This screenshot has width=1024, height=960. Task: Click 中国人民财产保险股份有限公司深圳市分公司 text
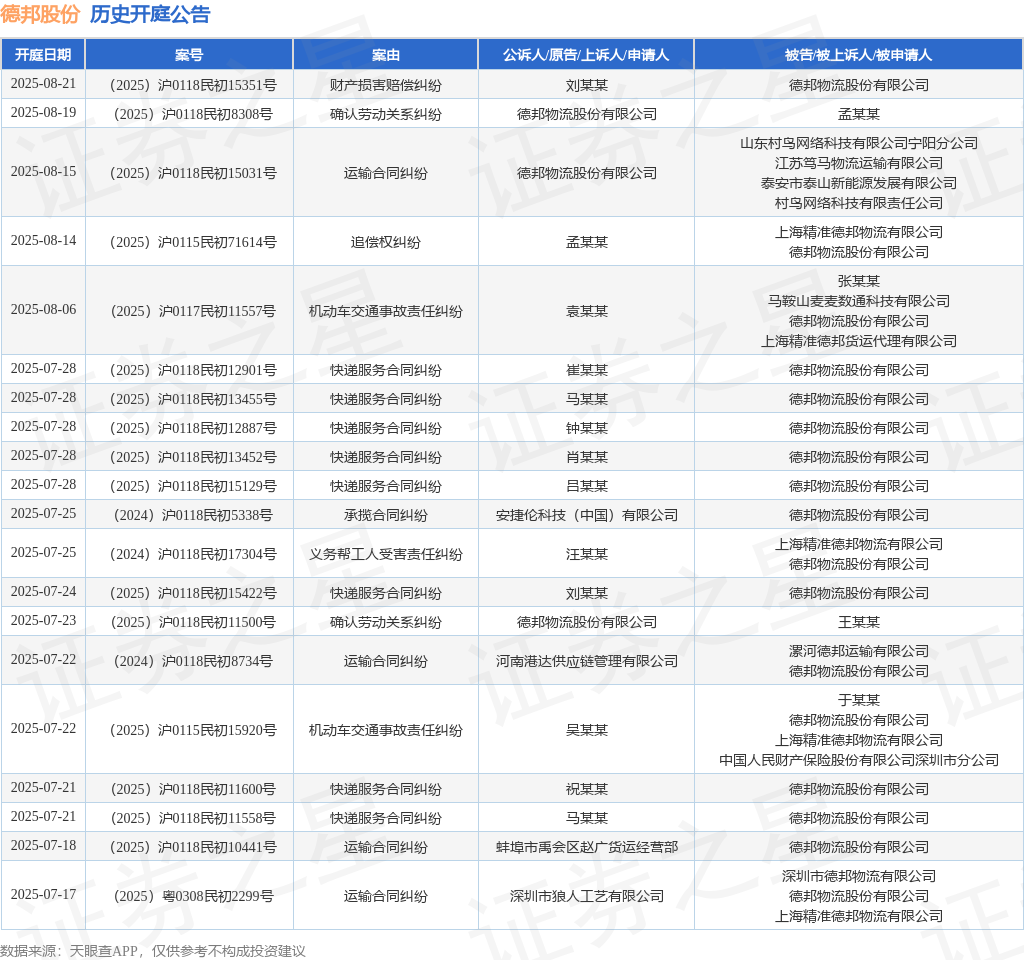tap(858, 760)
